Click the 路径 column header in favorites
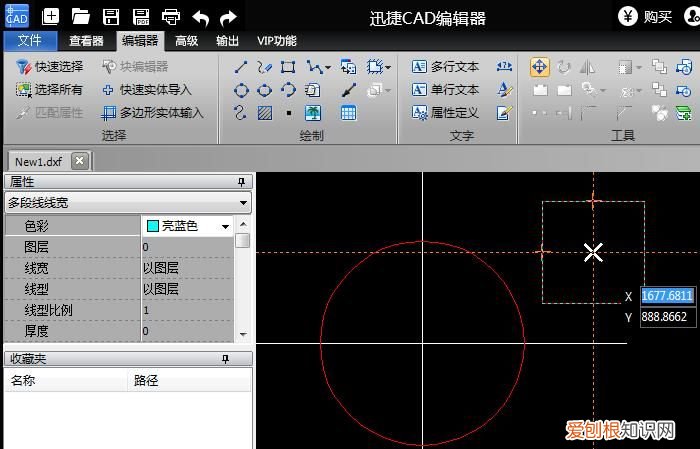The width and height of the screenshot is (700, 449). pos(189,380)
